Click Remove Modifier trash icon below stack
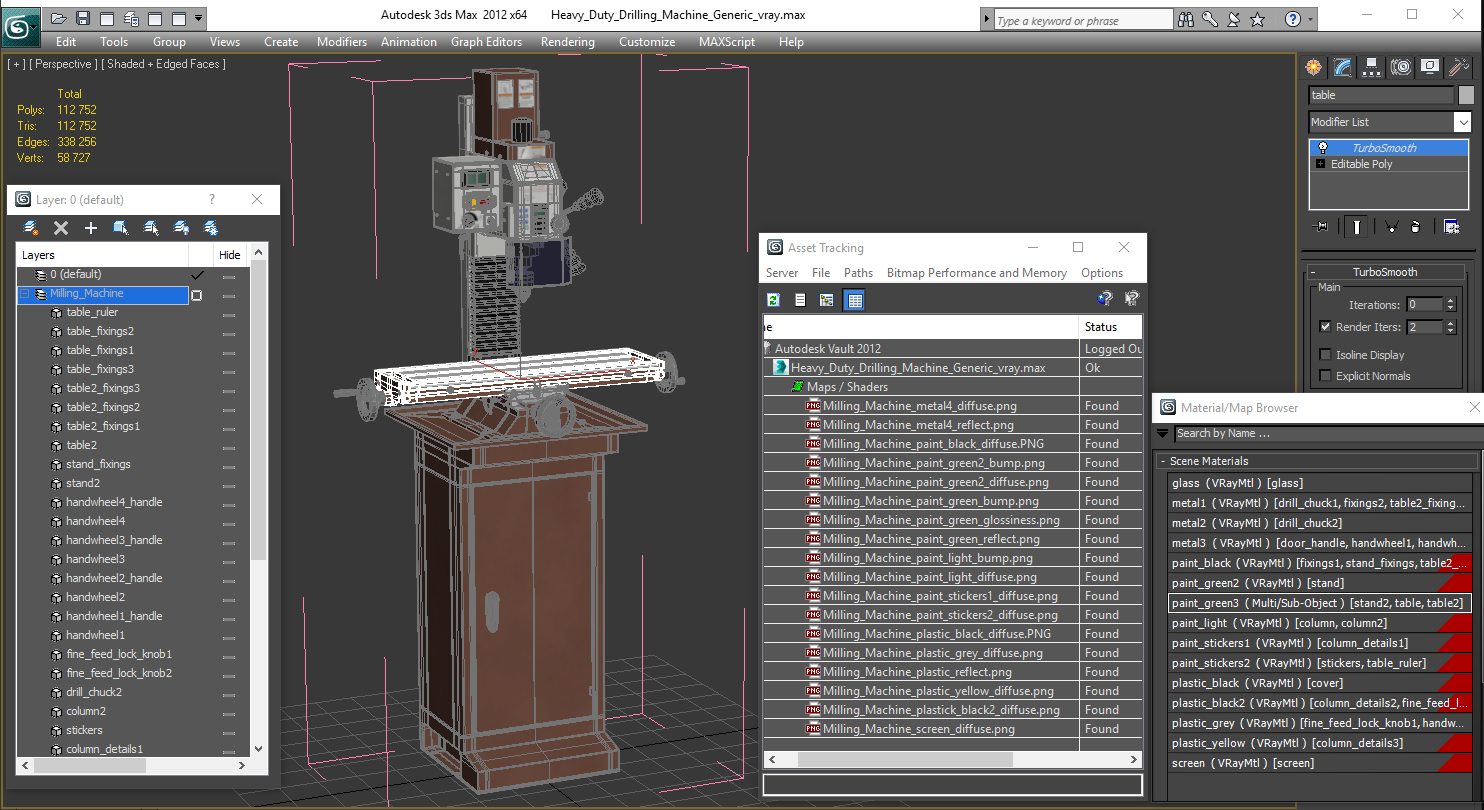The width and height of the screenshot is (1484, 810). point(1414,227)
